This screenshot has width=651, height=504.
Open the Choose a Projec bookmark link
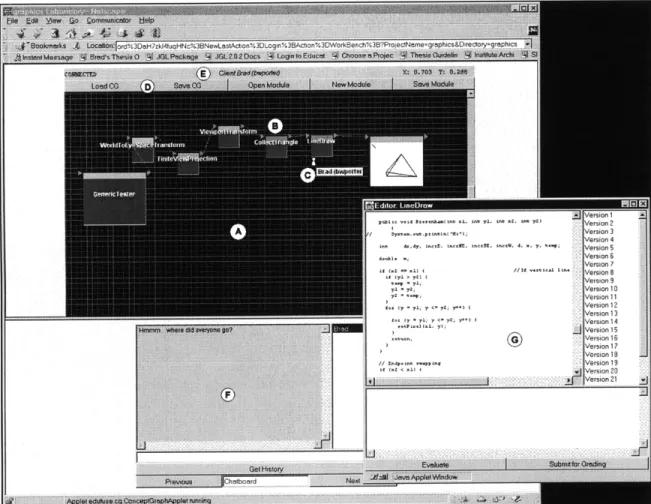tap(363, 55)
